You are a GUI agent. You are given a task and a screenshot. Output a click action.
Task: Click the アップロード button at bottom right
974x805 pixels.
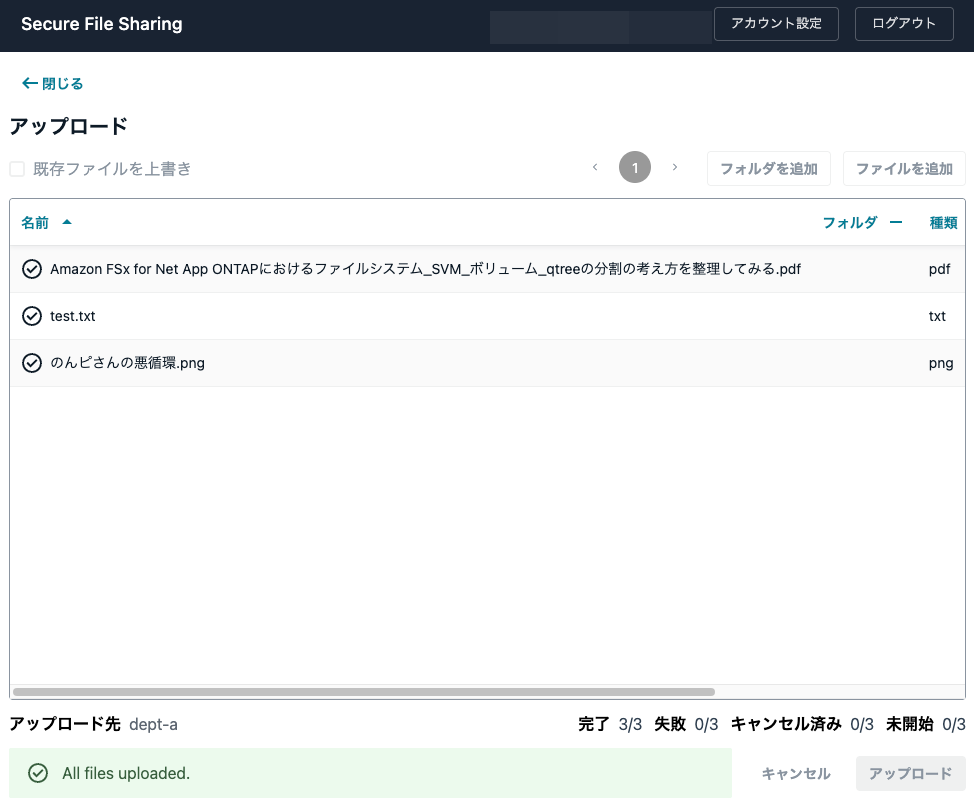click(x=910, y=773)
